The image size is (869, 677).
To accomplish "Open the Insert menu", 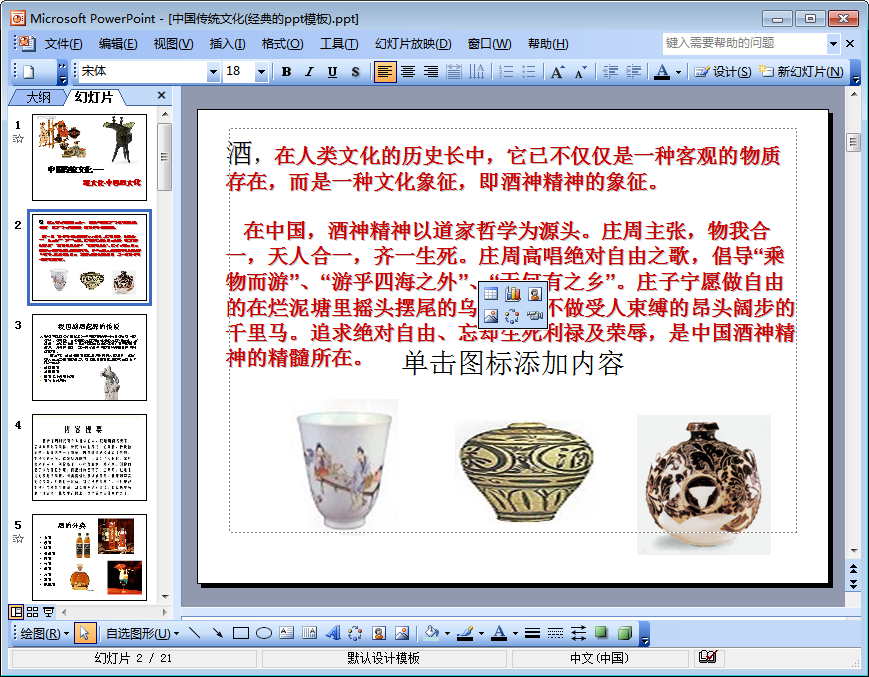I will 227,44.
